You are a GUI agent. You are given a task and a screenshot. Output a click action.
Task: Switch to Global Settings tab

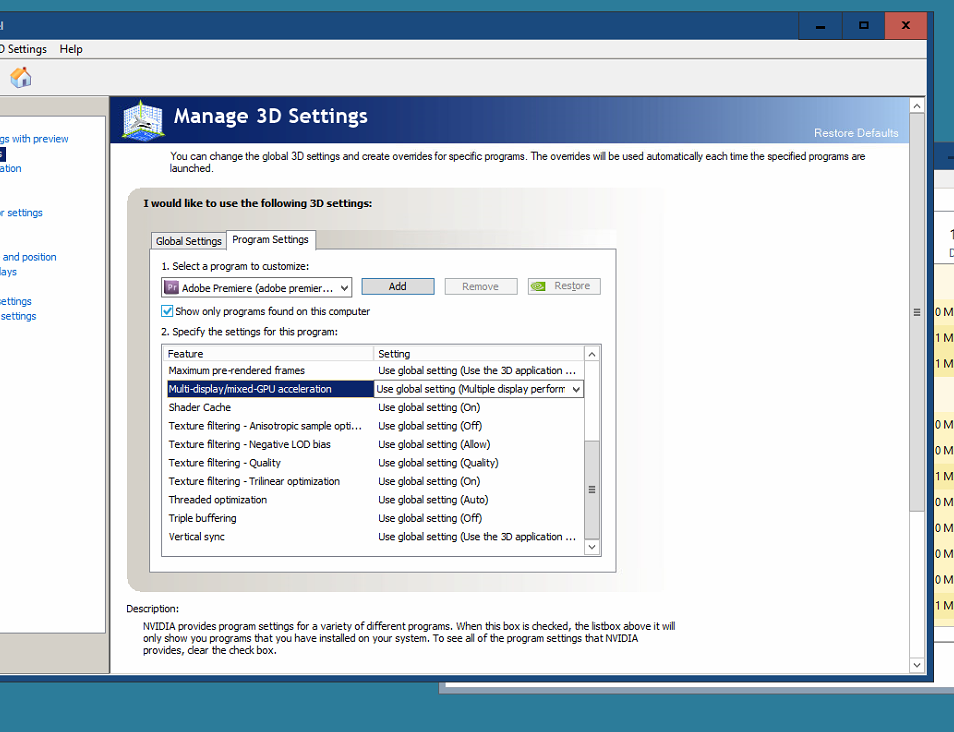pyautogui.click(x=188, y=241)
